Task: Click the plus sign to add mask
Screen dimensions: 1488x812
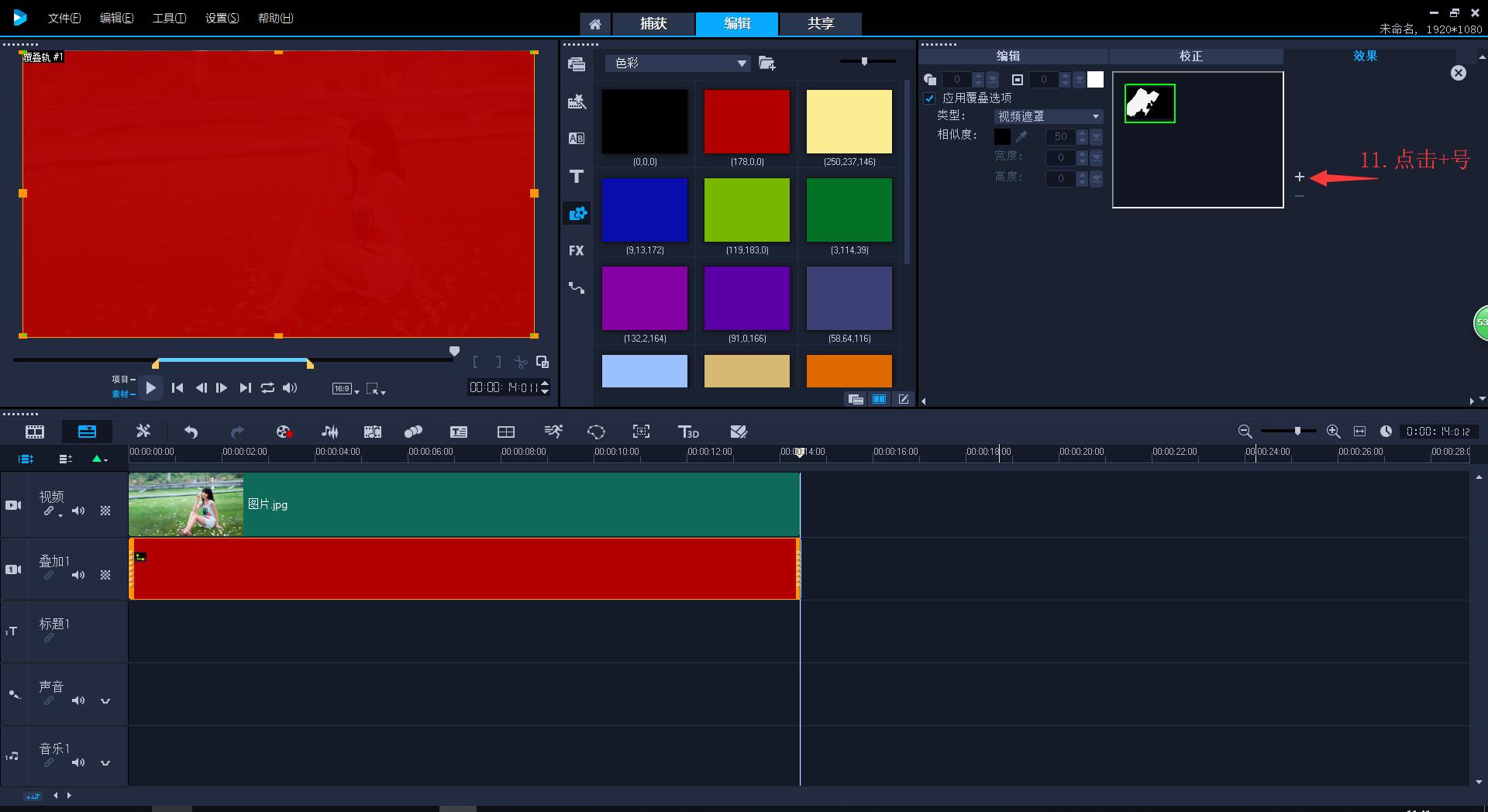Action: coord(1300,177)
